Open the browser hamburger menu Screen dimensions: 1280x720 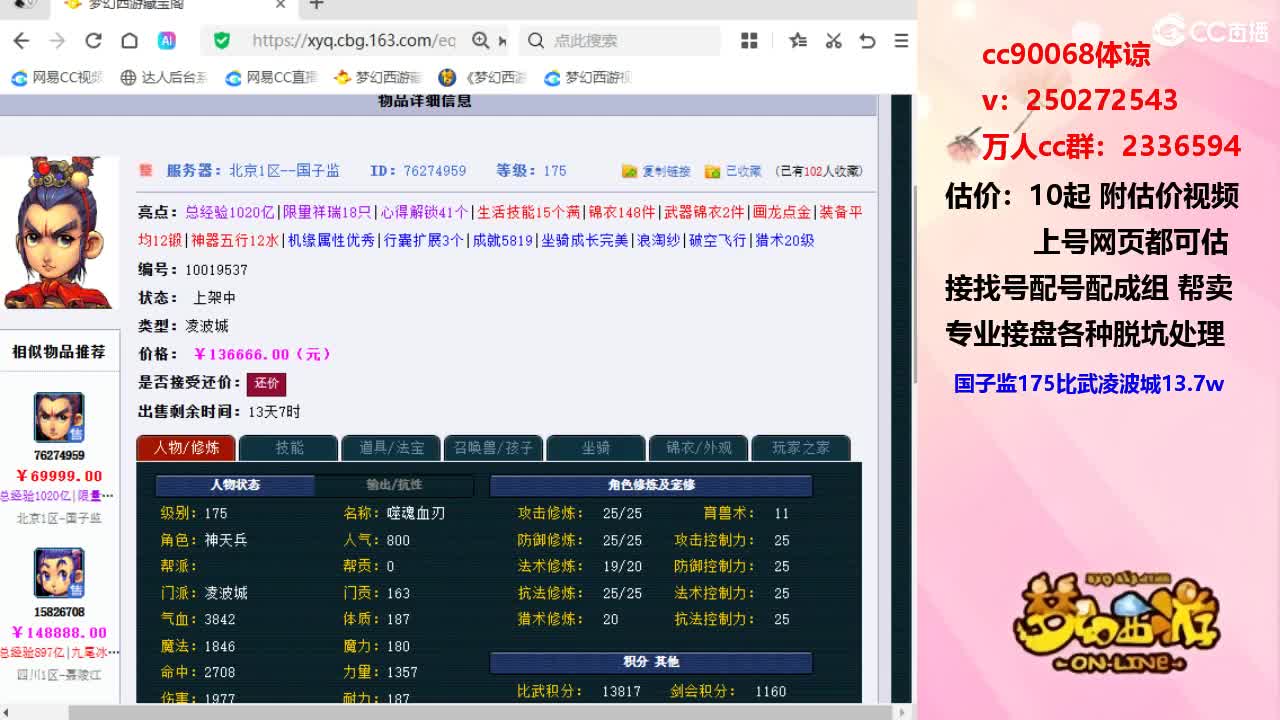tap(901, 41)
